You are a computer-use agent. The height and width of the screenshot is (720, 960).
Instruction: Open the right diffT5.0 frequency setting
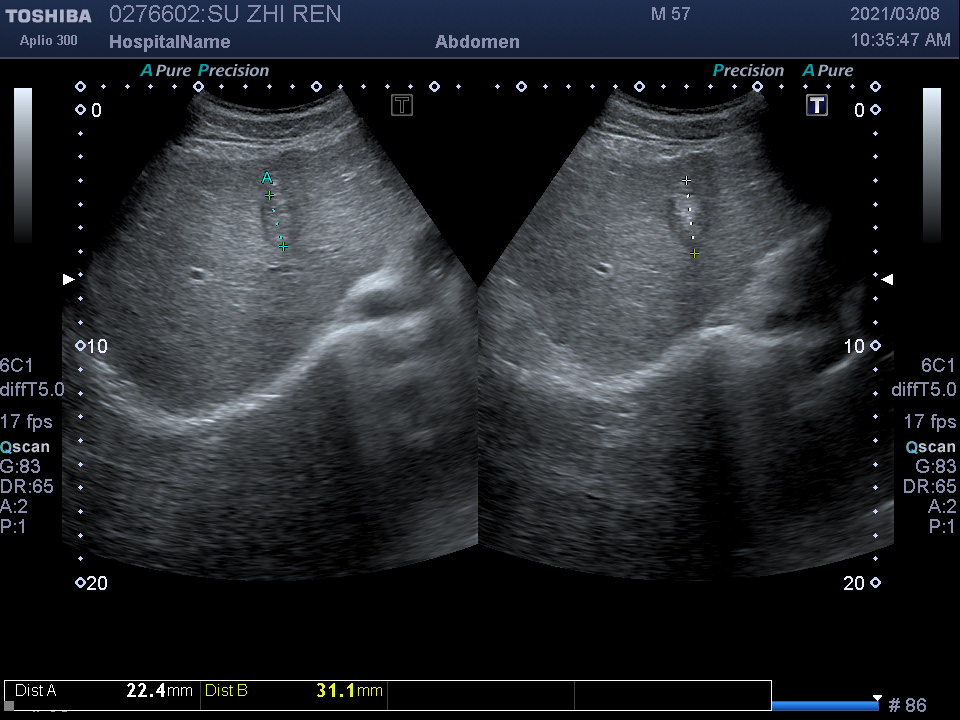924,390
